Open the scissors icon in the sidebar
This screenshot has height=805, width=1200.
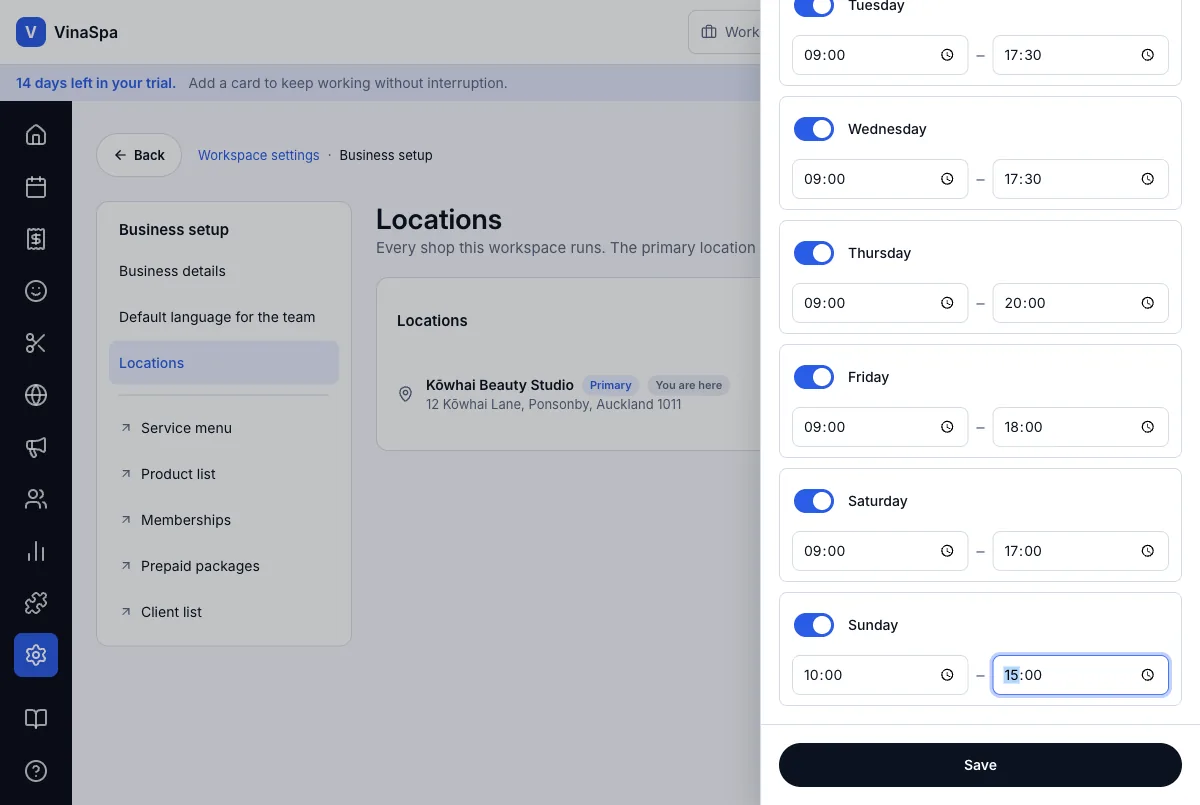pos(36,343)
